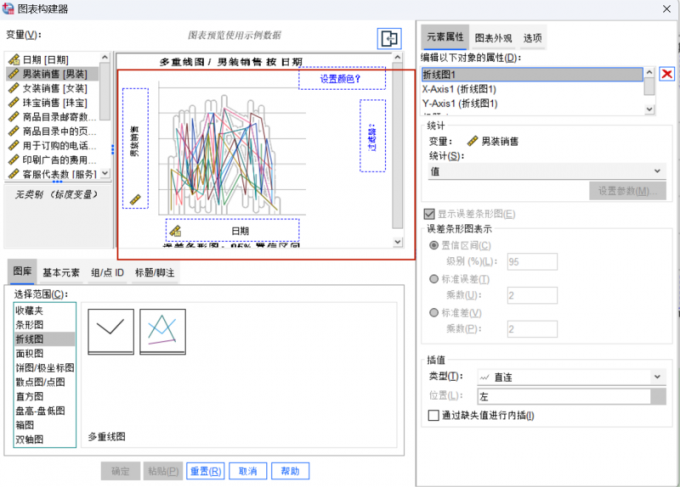680x487 pixels.
Task: Switch to the 标题/脚注 tab
Action: 154,272
